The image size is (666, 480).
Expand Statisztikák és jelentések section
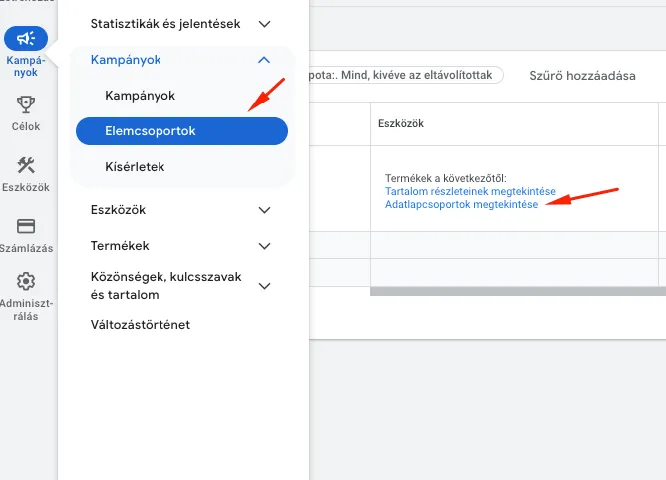tap(264, 23)
